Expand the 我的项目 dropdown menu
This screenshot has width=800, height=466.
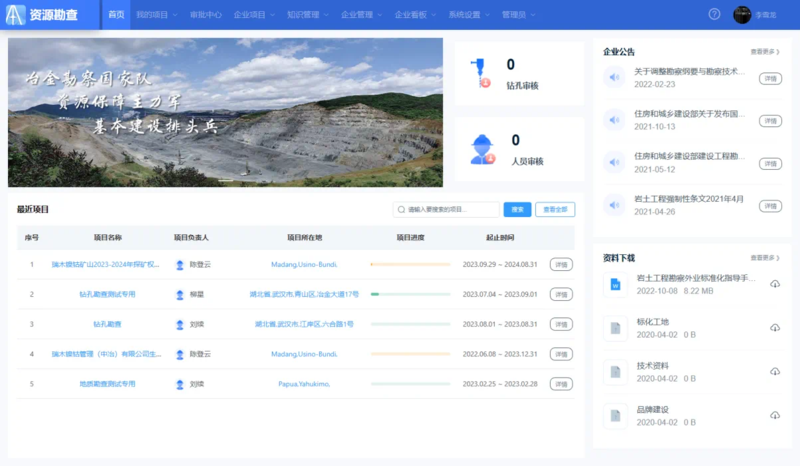[157, 15]
